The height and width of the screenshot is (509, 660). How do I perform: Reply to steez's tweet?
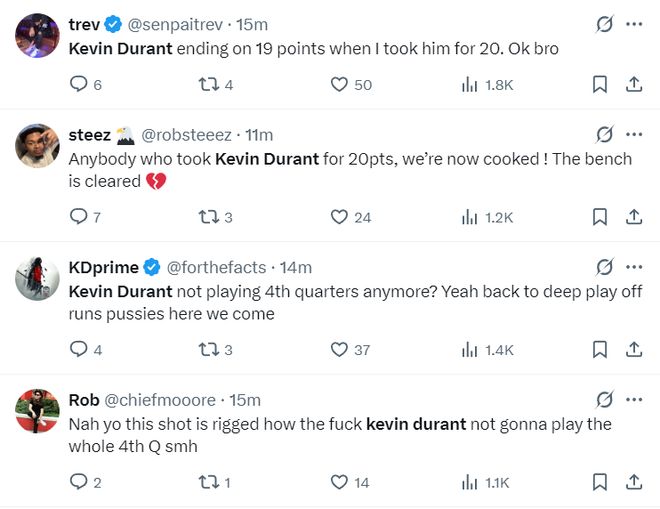click(x=79, y=217)
